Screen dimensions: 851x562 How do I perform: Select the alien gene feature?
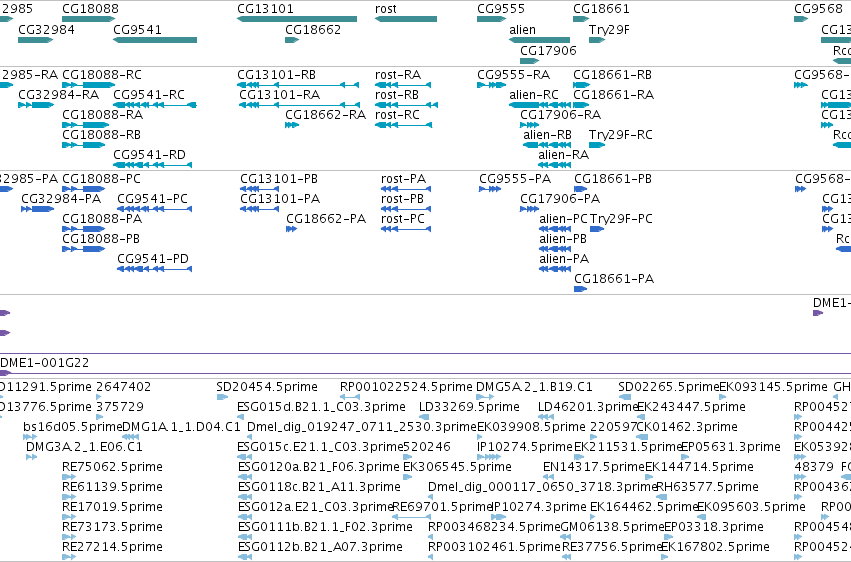click(539, 40)
